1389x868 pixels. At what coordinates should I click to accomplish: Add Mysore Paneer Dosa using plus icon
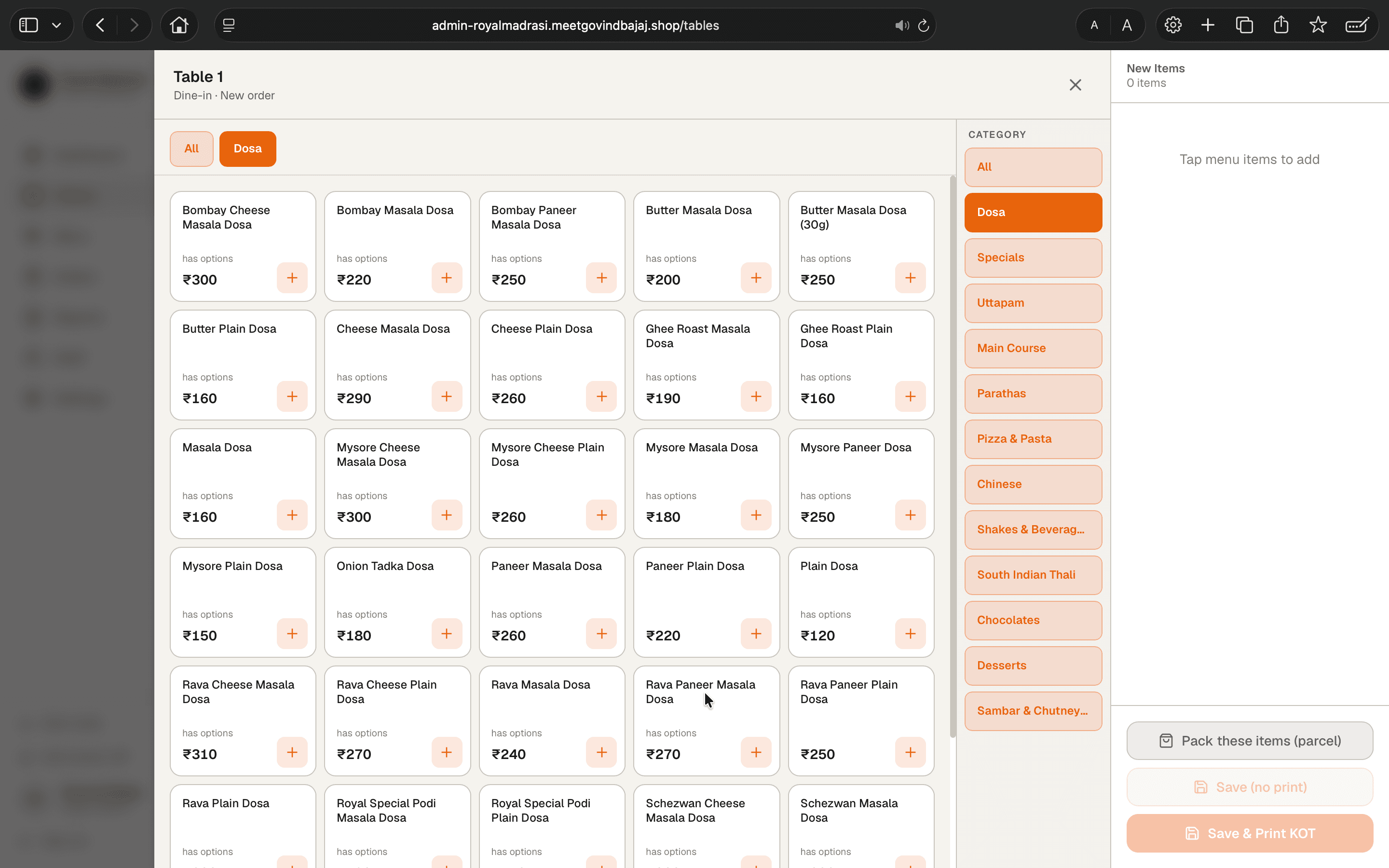pos(910,515)
